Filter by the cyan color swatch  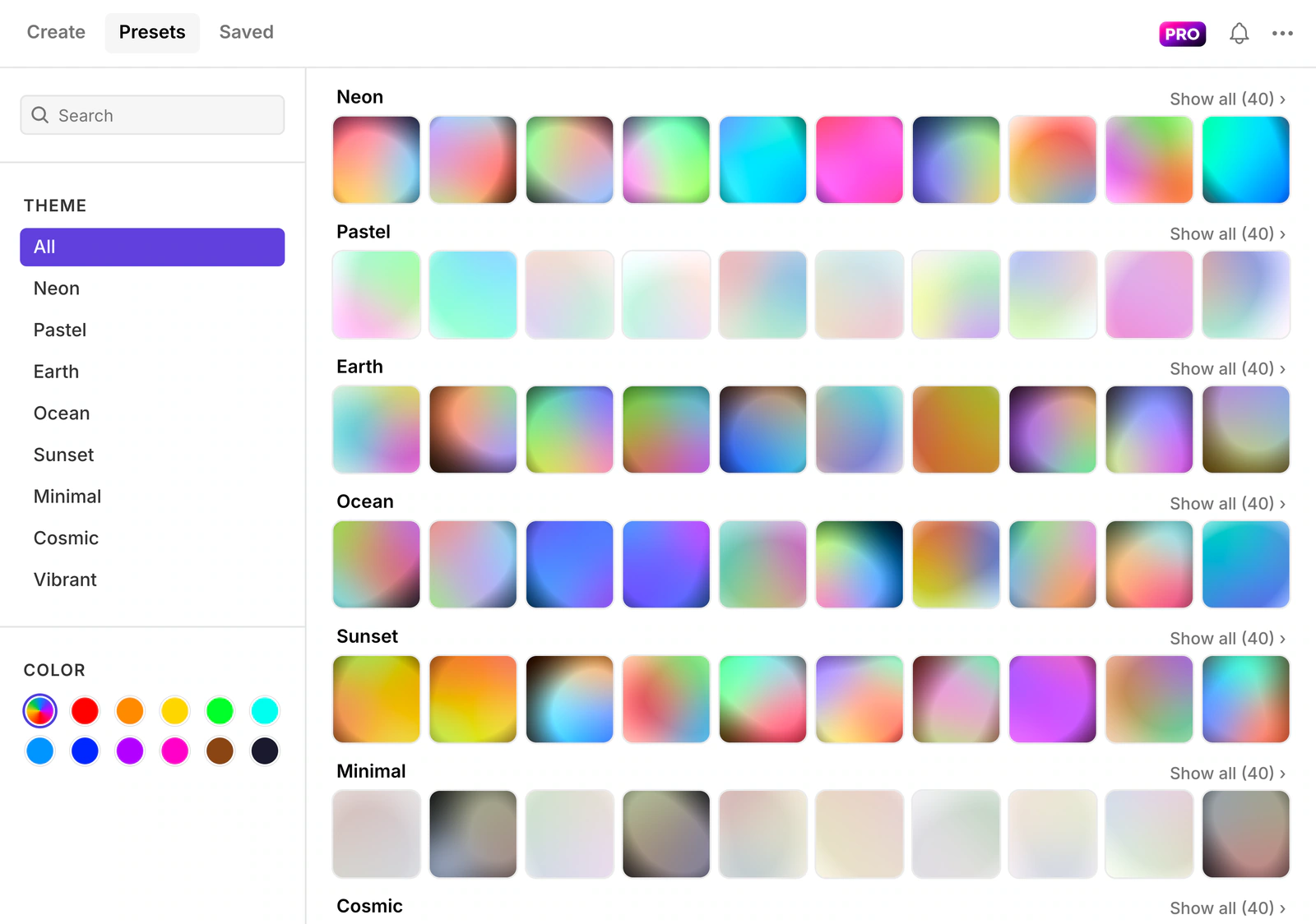(265, 711)
